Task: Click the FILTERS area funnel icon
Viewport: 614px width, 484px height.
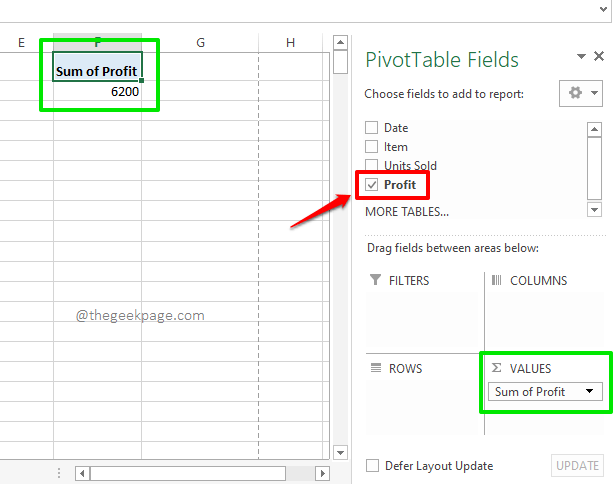Action: coord(375,281)
